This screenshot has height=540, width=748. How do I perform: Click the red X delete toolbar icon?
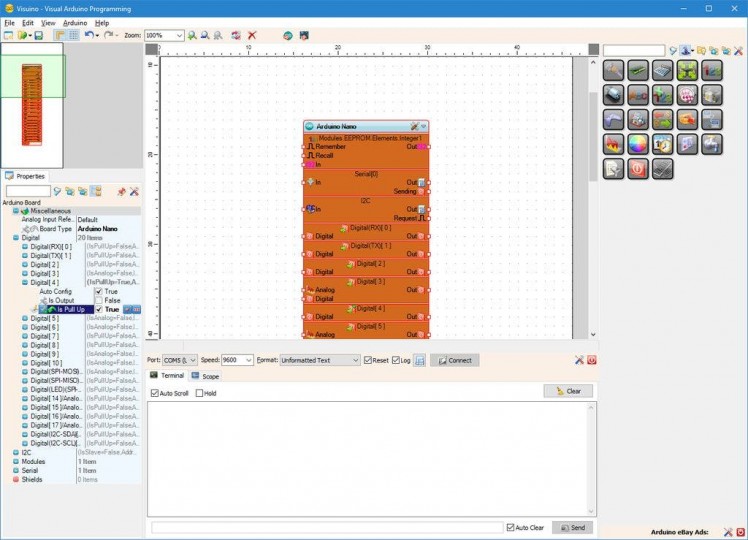pyautogui.click(x=252, y=35)
